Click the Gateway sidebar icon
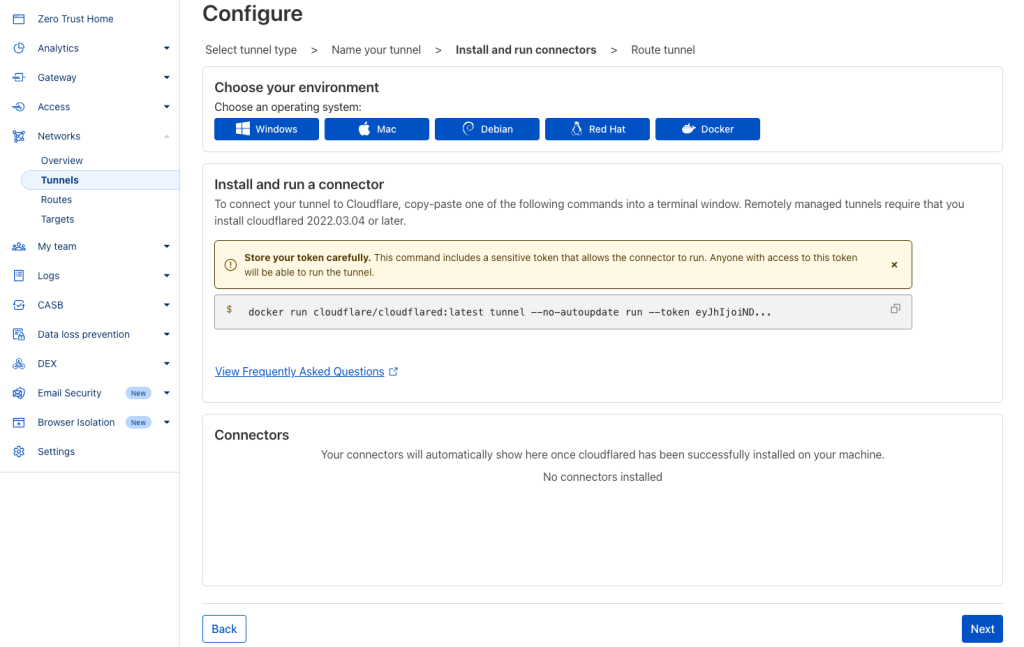The height and width of the screenshot is (647, 1024). [19, 78]
